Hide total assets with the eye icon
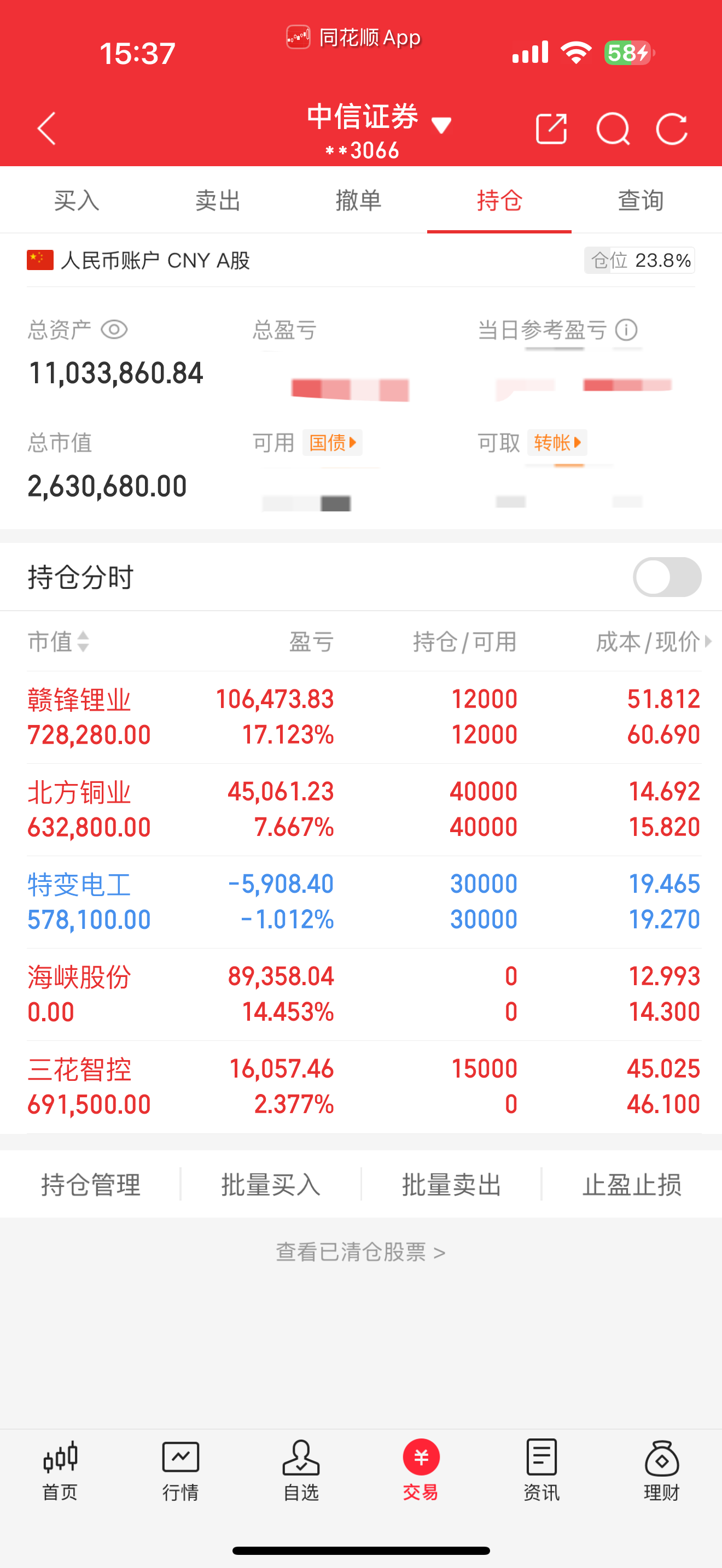 coord(114,330)
